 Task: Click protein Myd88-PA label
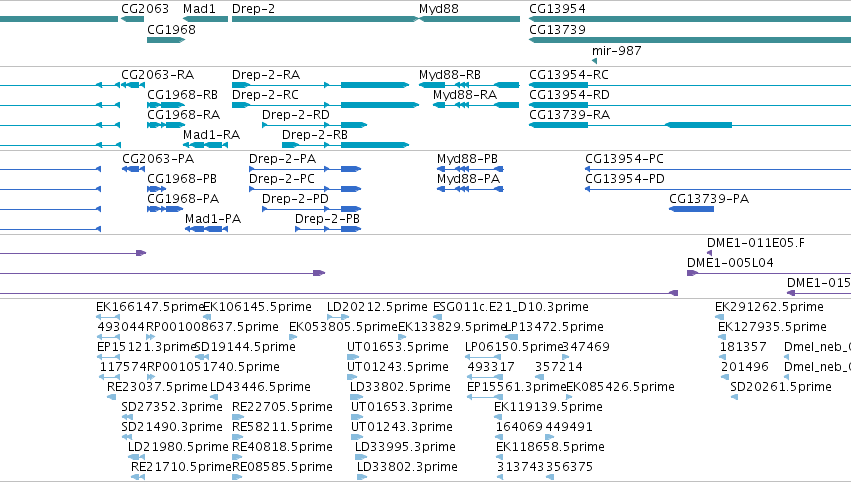(x=468, y=179)
